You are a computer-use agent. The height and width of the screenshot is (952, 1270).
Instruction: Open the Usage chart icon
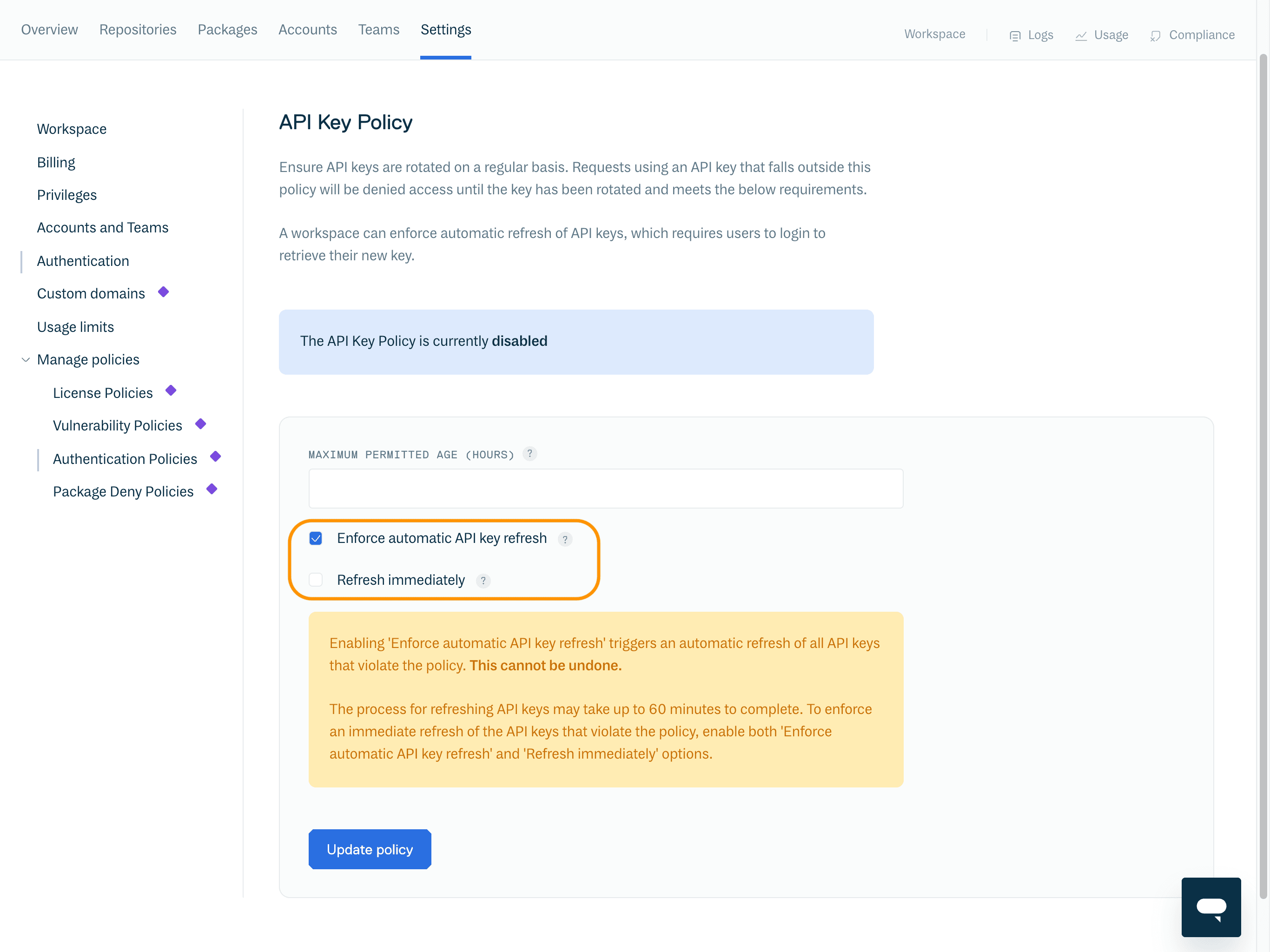pyautogui.click(x=1082, y=35)
